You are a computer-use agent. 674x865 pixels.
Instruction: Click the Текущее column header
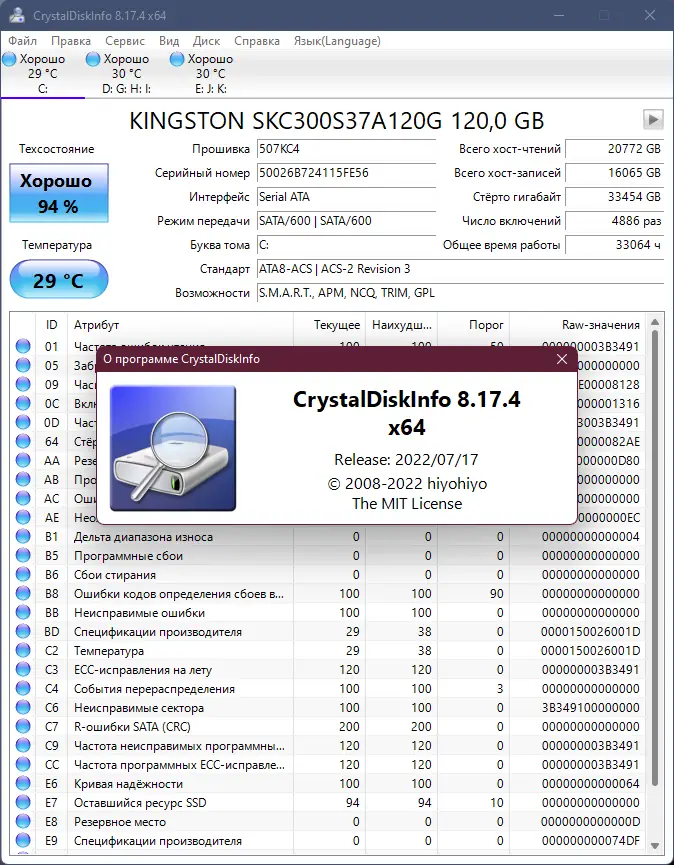click(x=329, y=325)
